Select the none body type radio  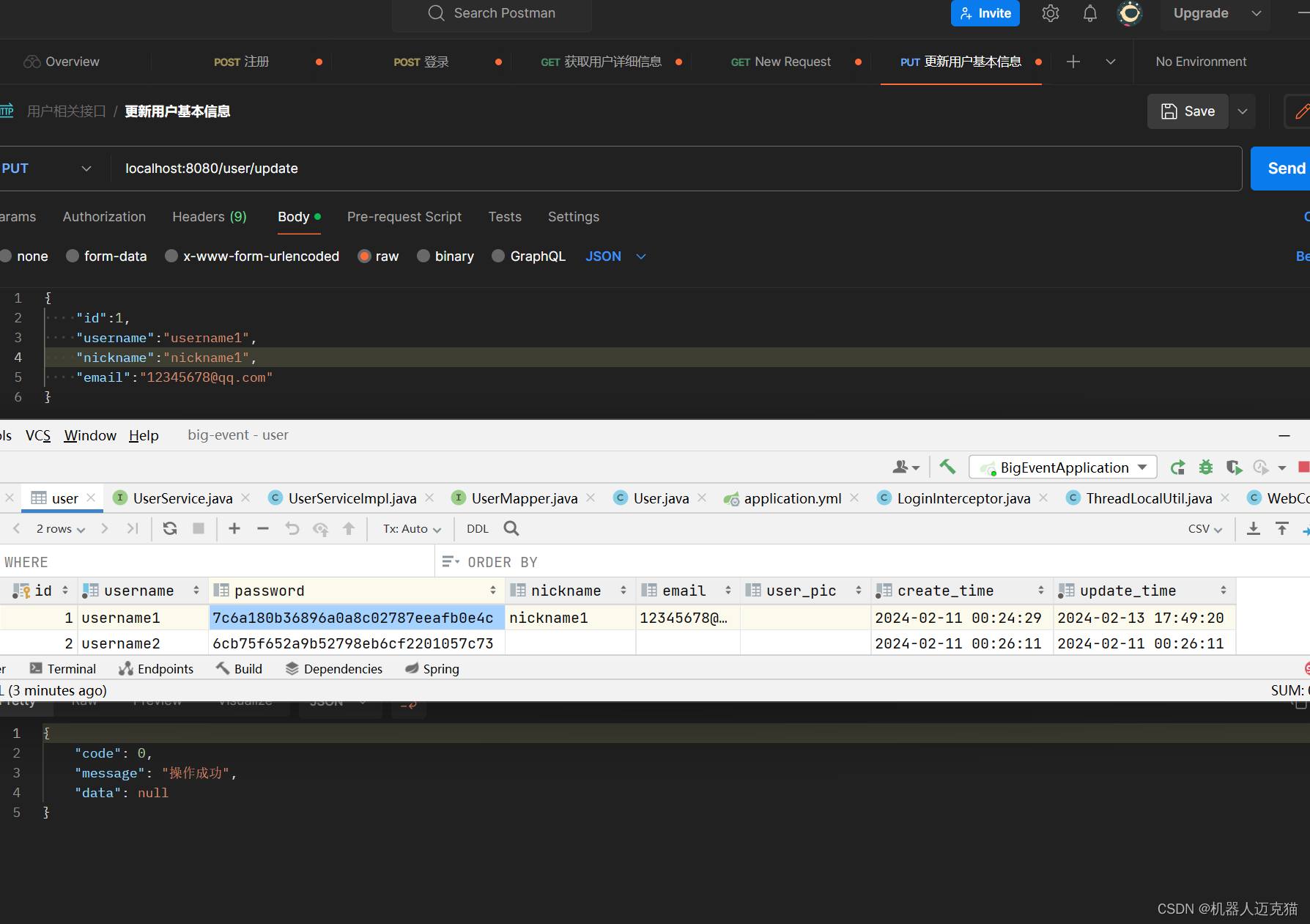pyautogui.click(x=6, y=256)
